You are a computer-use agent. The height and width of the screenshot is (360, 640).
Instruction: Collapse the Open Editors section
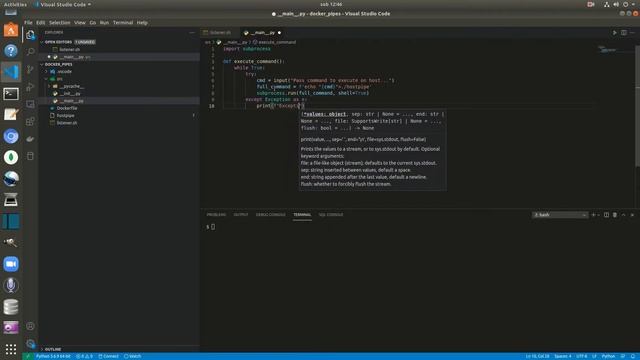tap(42, 42)
